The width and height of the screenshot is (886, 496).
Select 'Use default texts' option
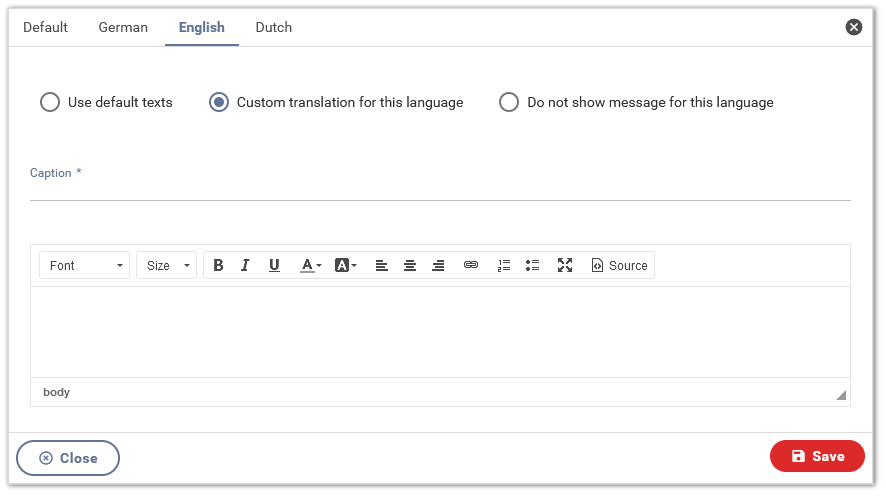click(x=50, y=102)
